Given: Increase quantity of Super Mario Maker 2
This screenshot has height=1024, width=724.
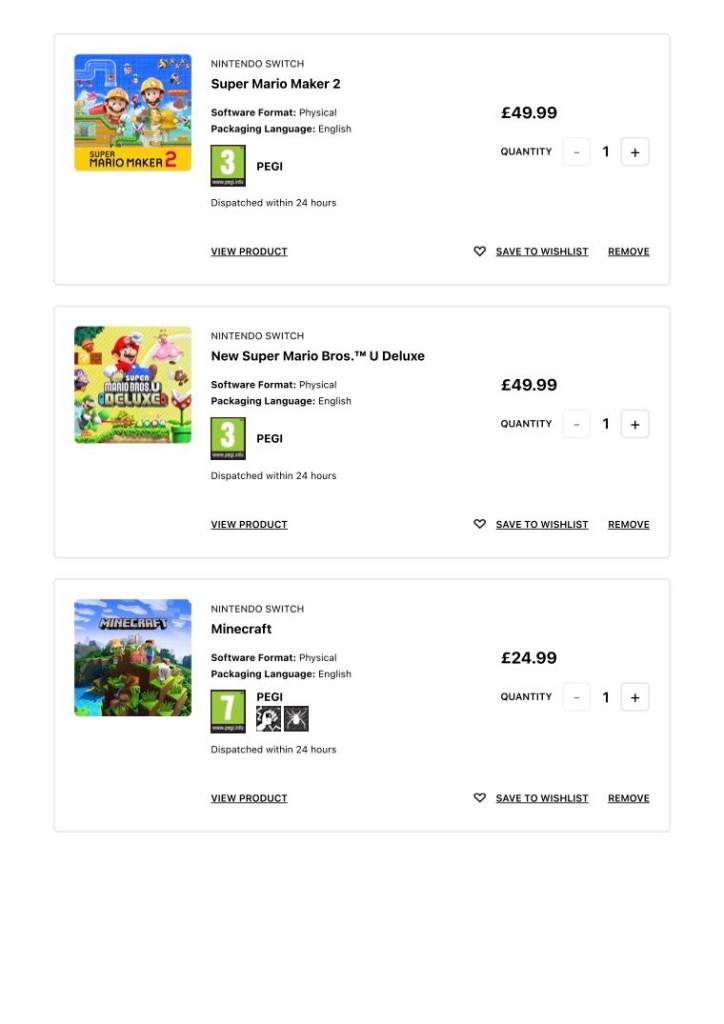Looking at the screenshot, I should [635, 152].
